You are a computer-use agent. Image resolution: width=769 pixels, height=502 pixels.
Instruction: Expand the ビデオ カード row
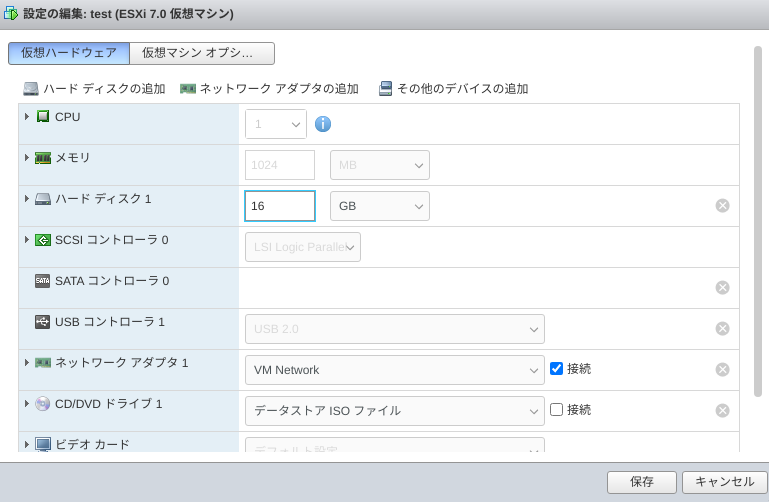point(27,445)
